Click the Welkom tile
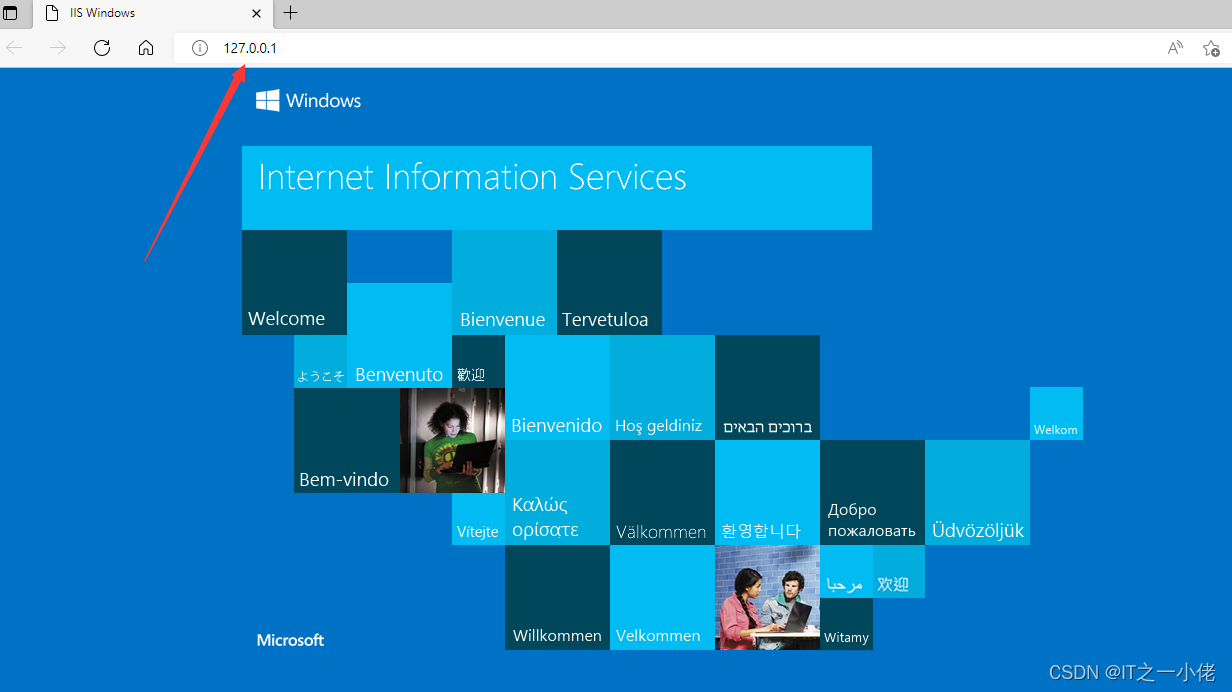The width and height of the screenshot is (1232, 692). 1056,413
